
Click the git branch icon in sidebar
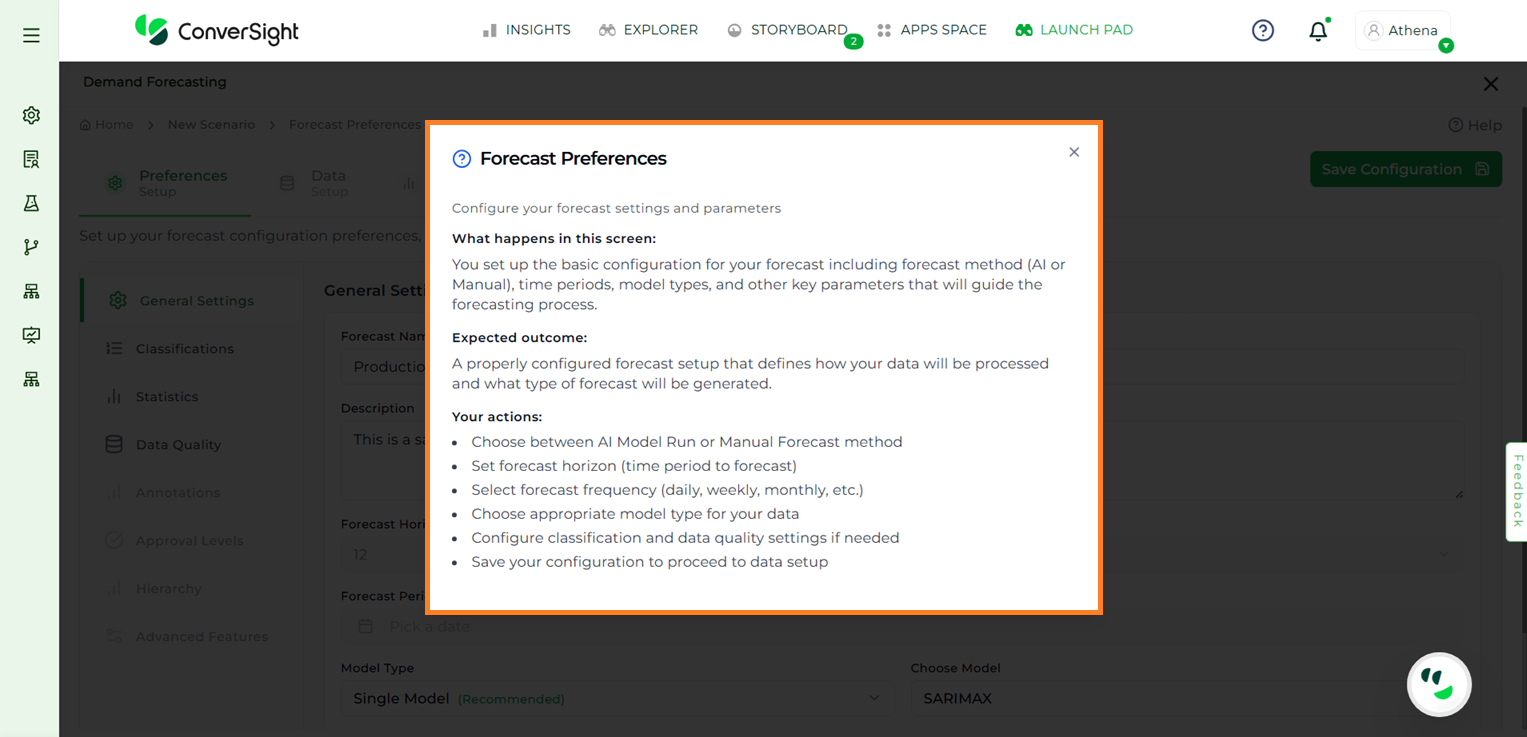(x=31, y=247)
